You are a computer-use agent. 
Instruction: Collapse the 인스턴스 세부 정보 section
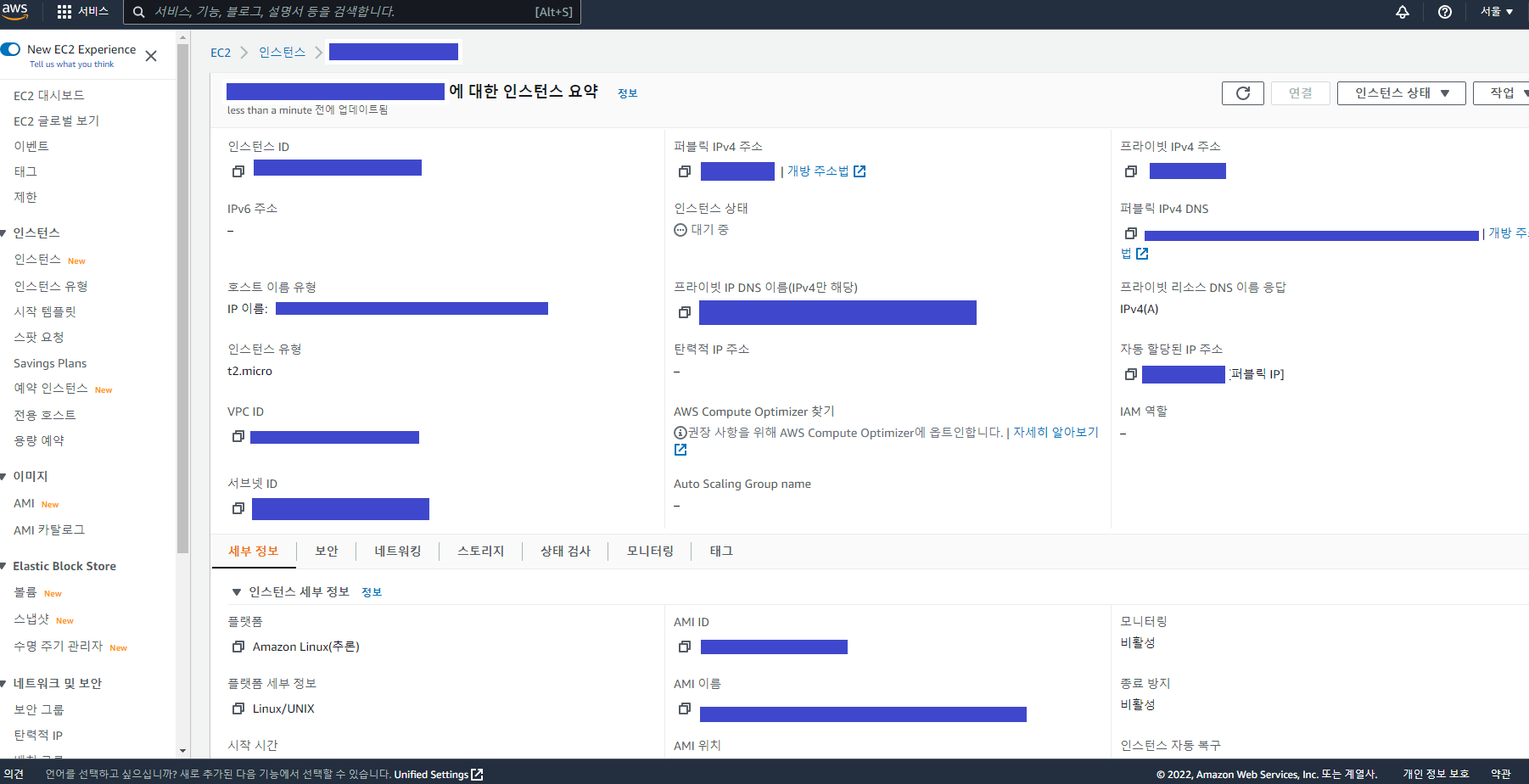237,592
